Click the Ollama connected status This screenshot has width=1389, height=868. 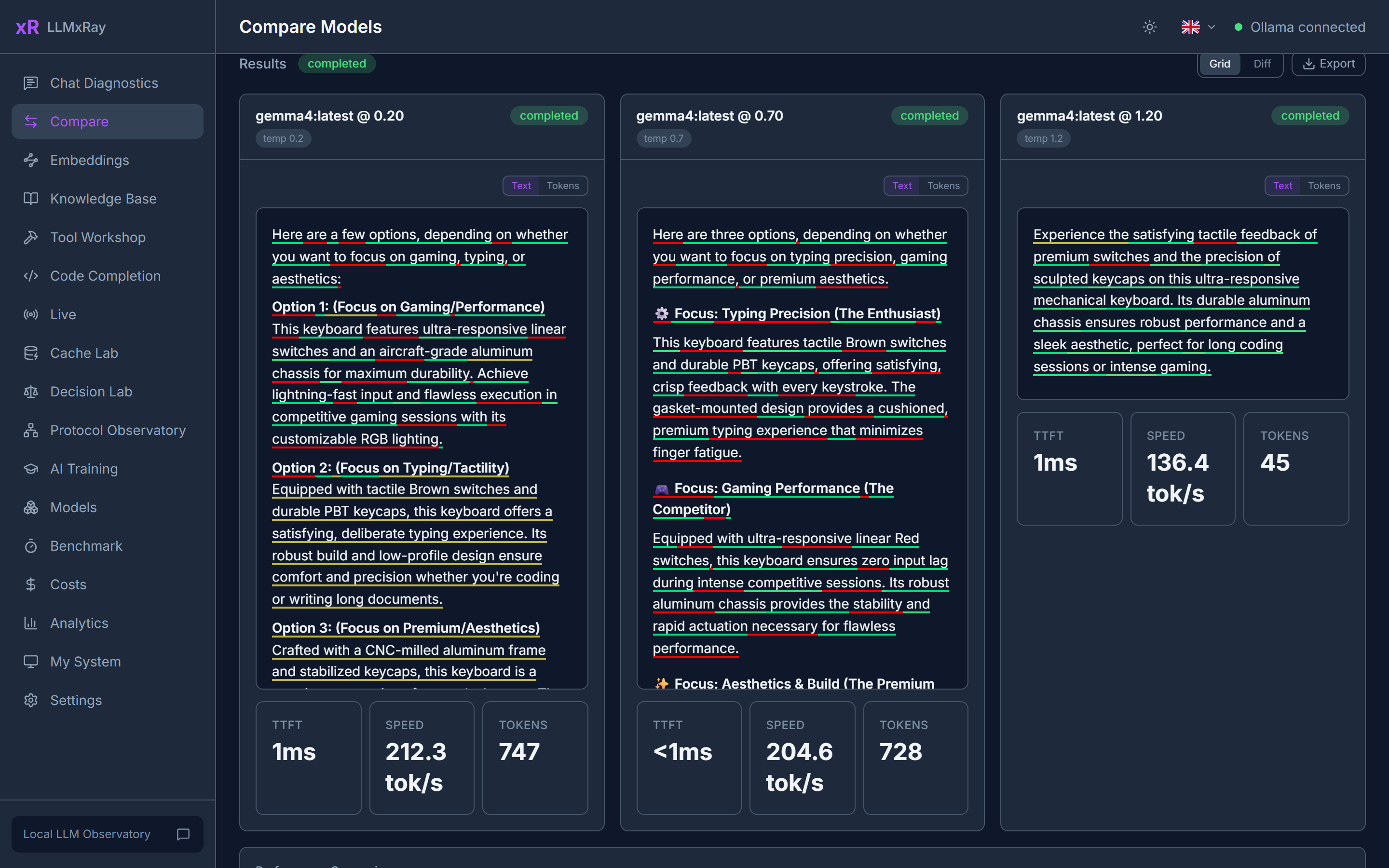pyautogui.click(x=1299, y=27)
